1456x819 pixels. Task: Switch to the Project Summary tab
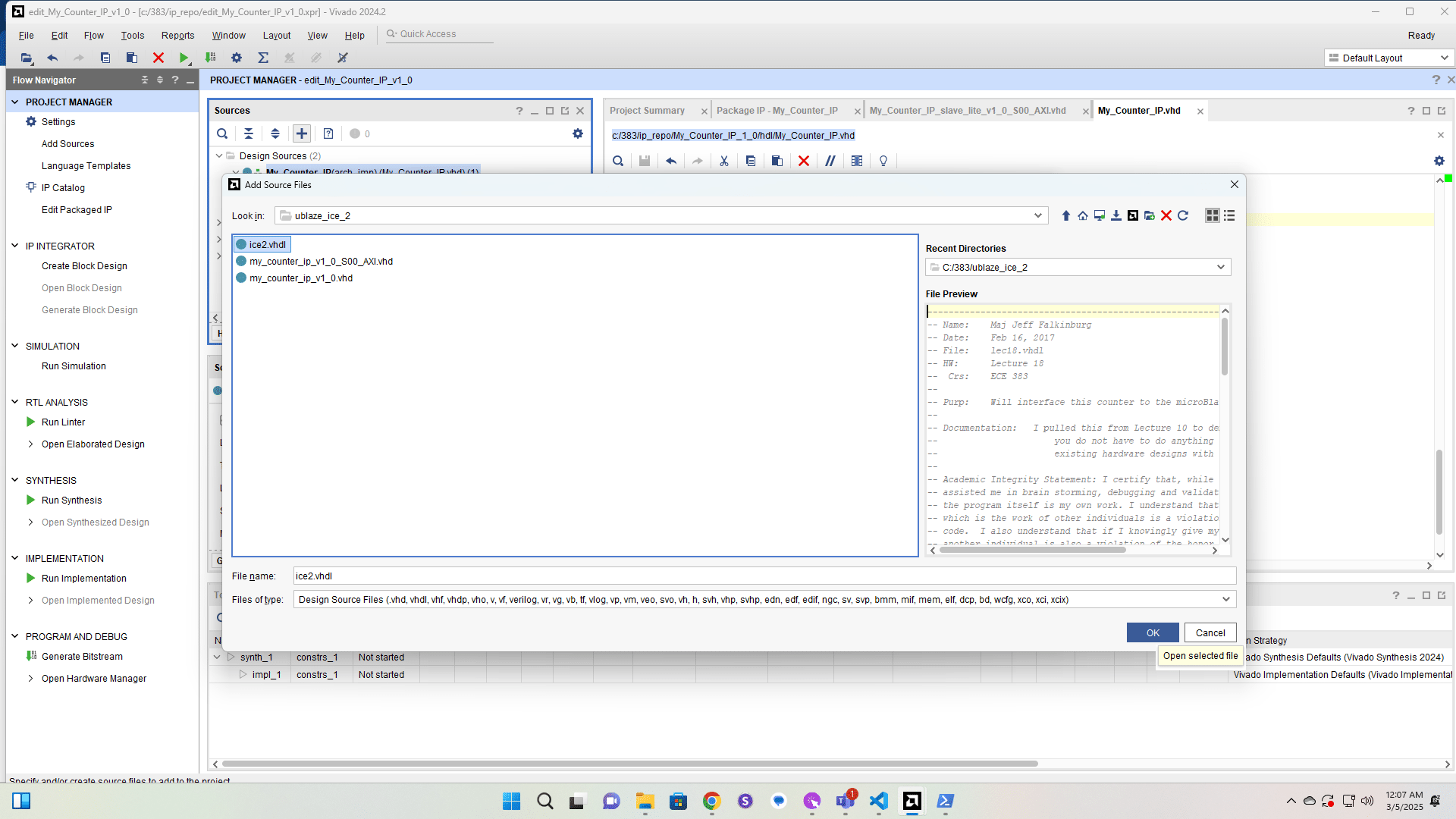tap(647, 111)
